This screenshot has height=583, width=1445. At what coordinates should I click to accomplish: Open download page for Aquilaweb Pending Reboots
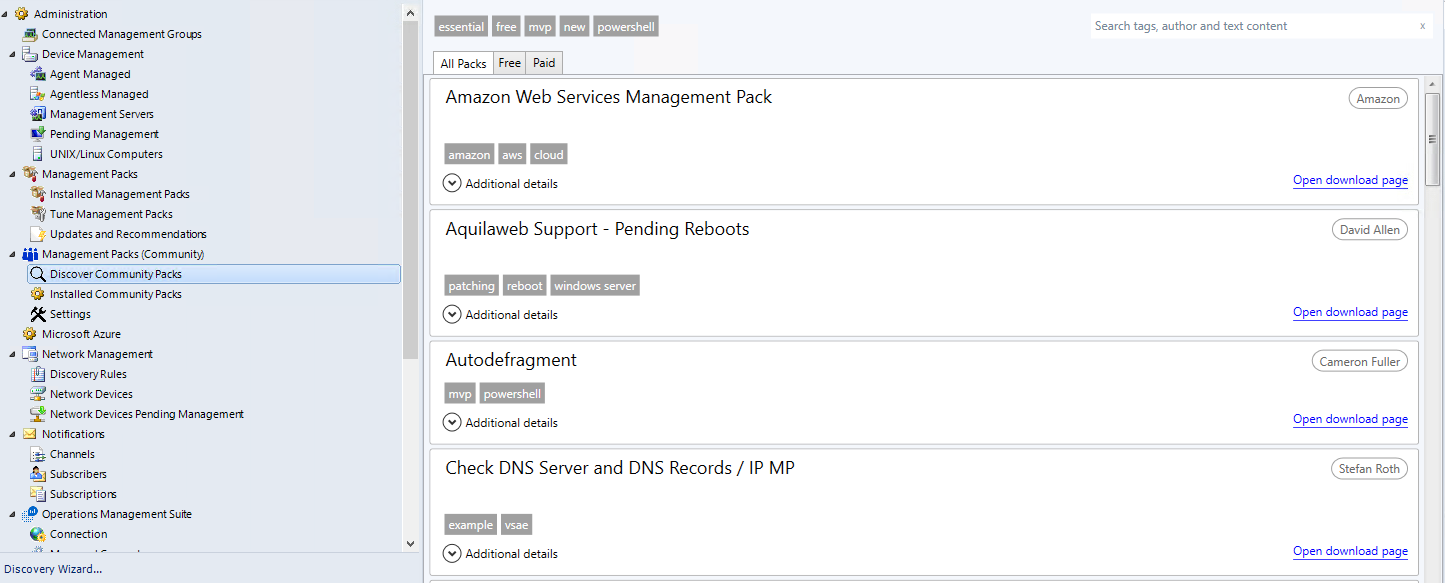point(1350,312)
